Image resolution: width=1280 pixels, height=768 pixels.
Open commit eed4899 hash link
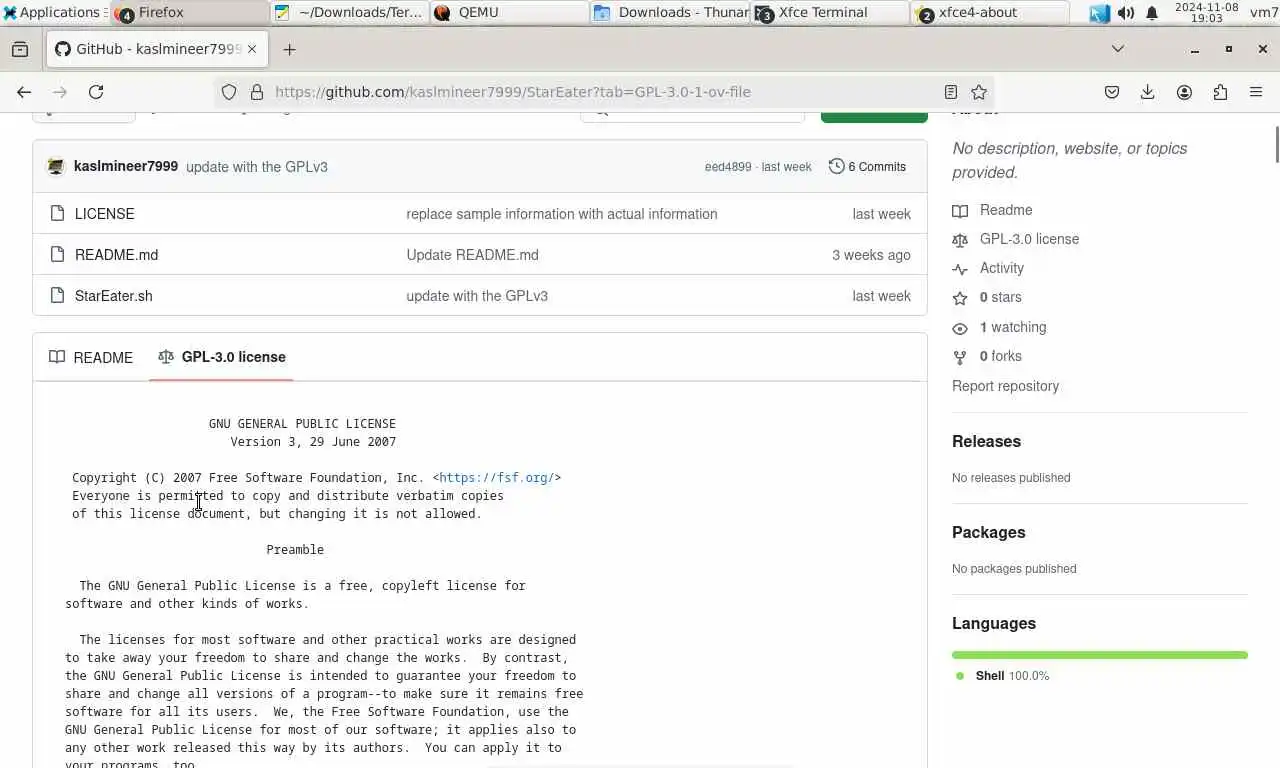point(728,167)
